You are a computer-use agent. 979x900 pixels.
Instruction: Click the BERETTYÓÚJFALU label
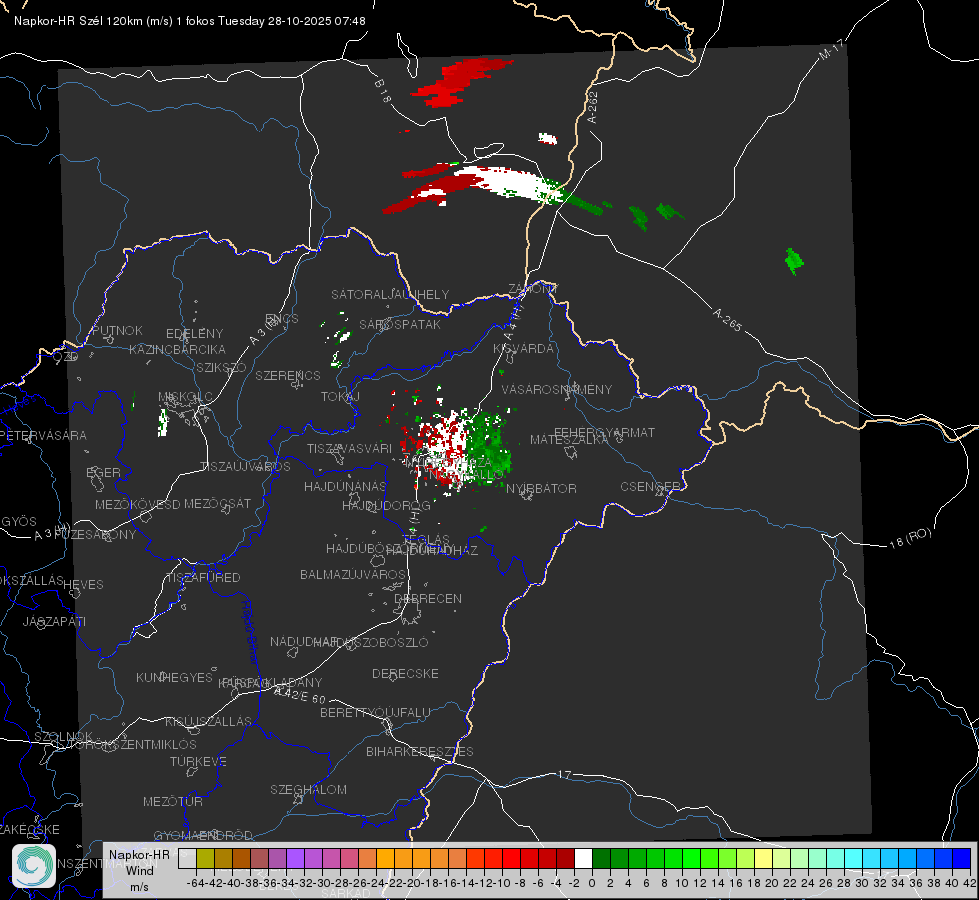point(375,713)
